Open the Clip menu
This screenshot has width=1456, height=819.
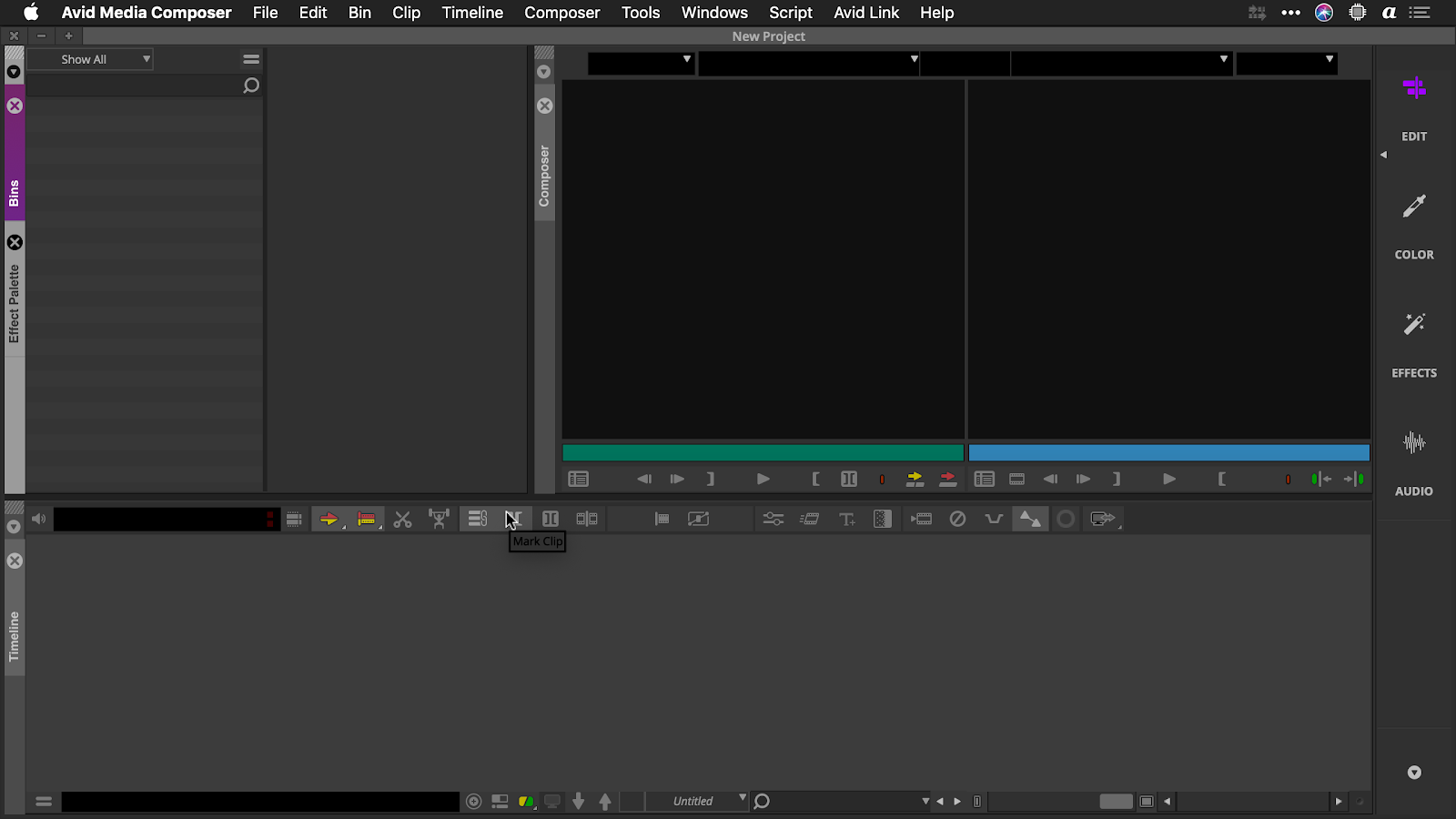tap(406, 13)
